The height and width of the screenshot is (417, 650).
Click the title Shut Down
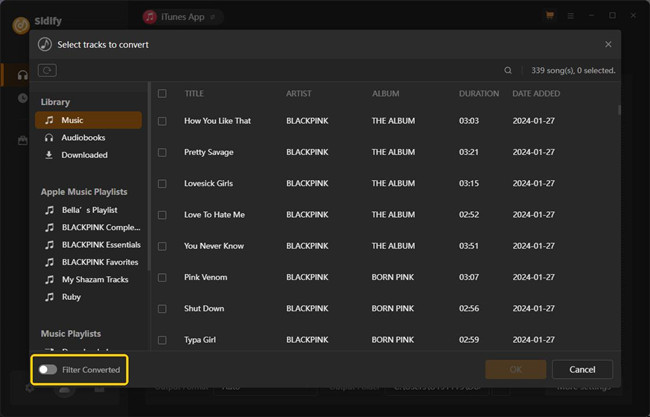(204, 309)
